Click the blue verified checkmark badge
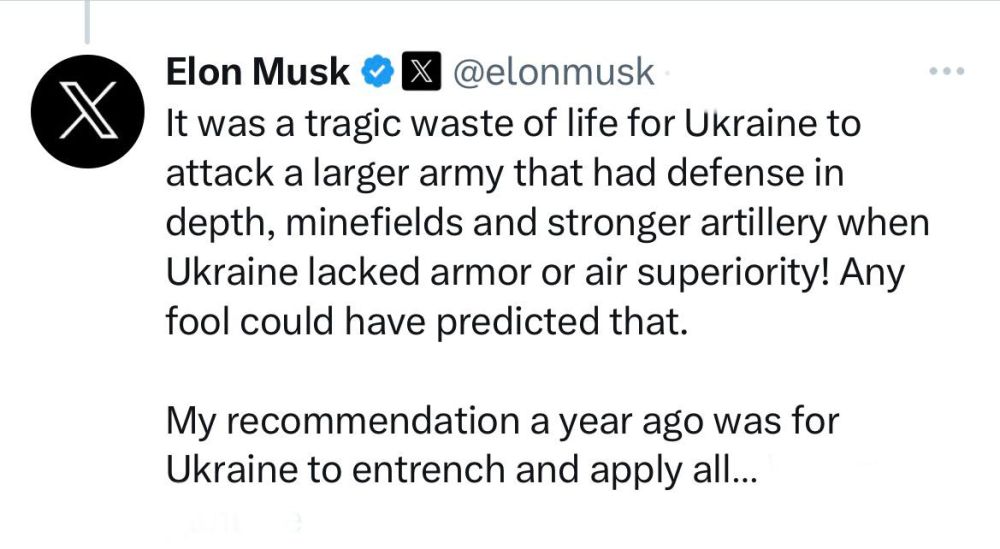 (x=375, y=72)
